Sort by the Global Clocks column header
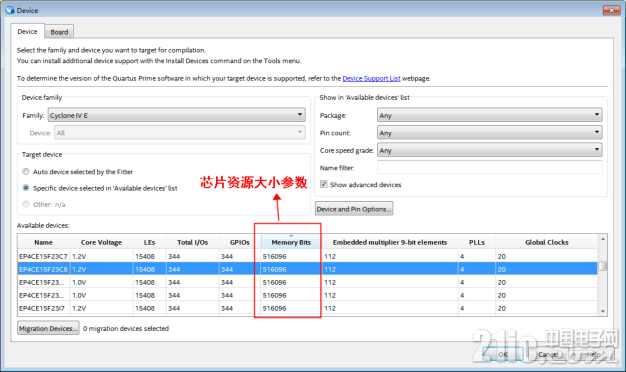Viewport: 626px width, 372px height. [547, 242]
